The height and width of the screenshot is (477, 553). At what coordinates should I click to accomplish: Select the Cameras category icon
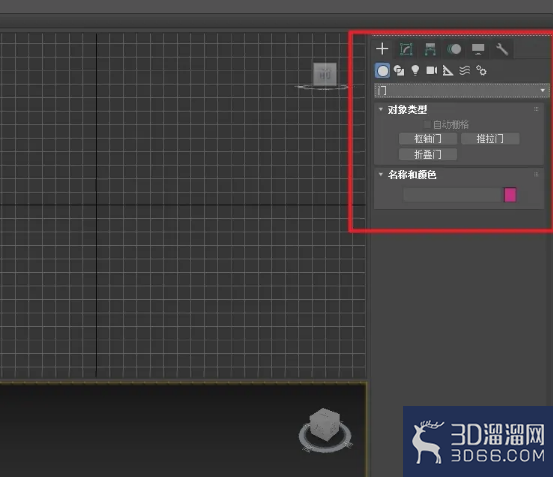[x=432, y=71]
